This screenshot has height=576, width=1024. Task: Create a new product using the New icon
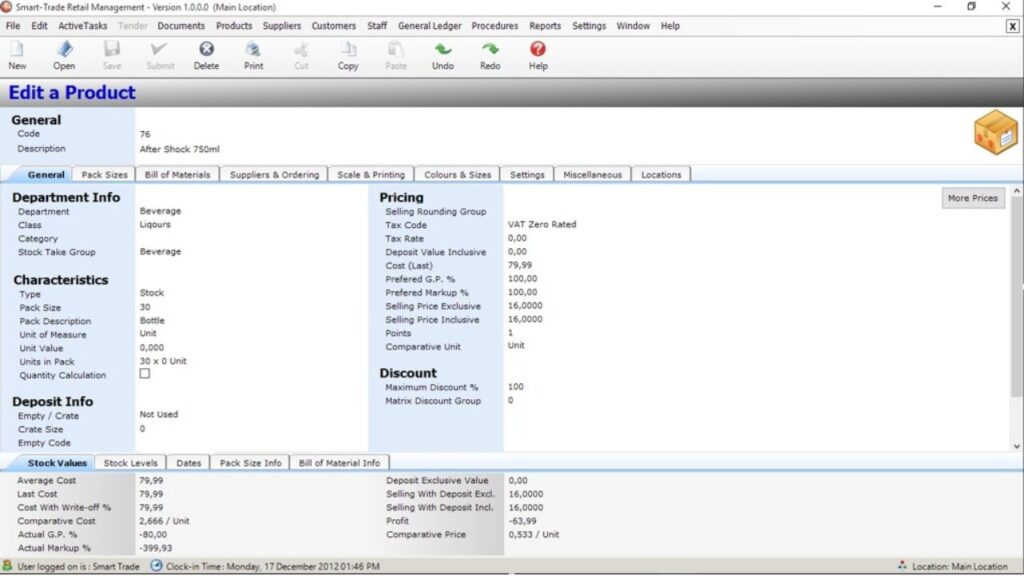coord(16,55)
